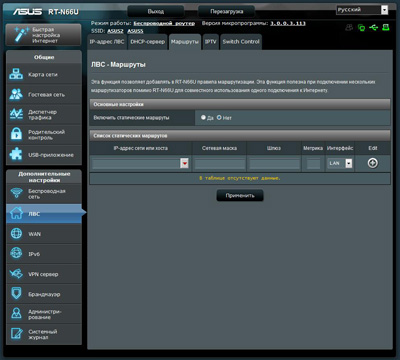
Task: Open the Беспроводной роутер mode link
Action: click(x=164, y=23)
